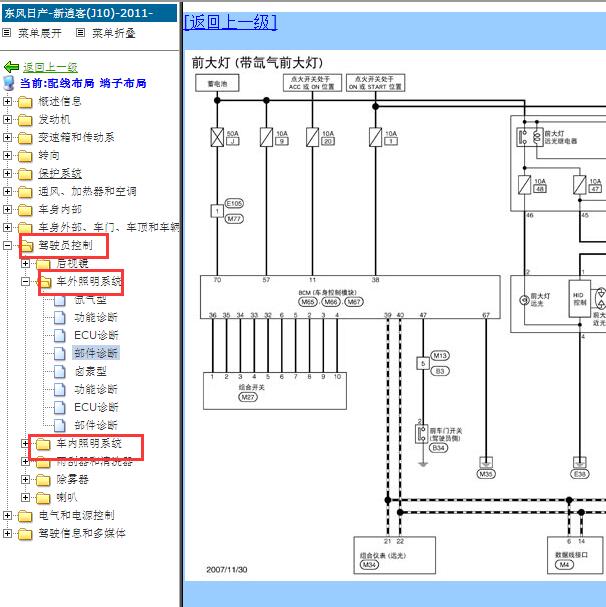Viewport: 606px width, 607px height.
Task: Select the highlighted 部件诊断 entry
Action: [x=96, y=353]
